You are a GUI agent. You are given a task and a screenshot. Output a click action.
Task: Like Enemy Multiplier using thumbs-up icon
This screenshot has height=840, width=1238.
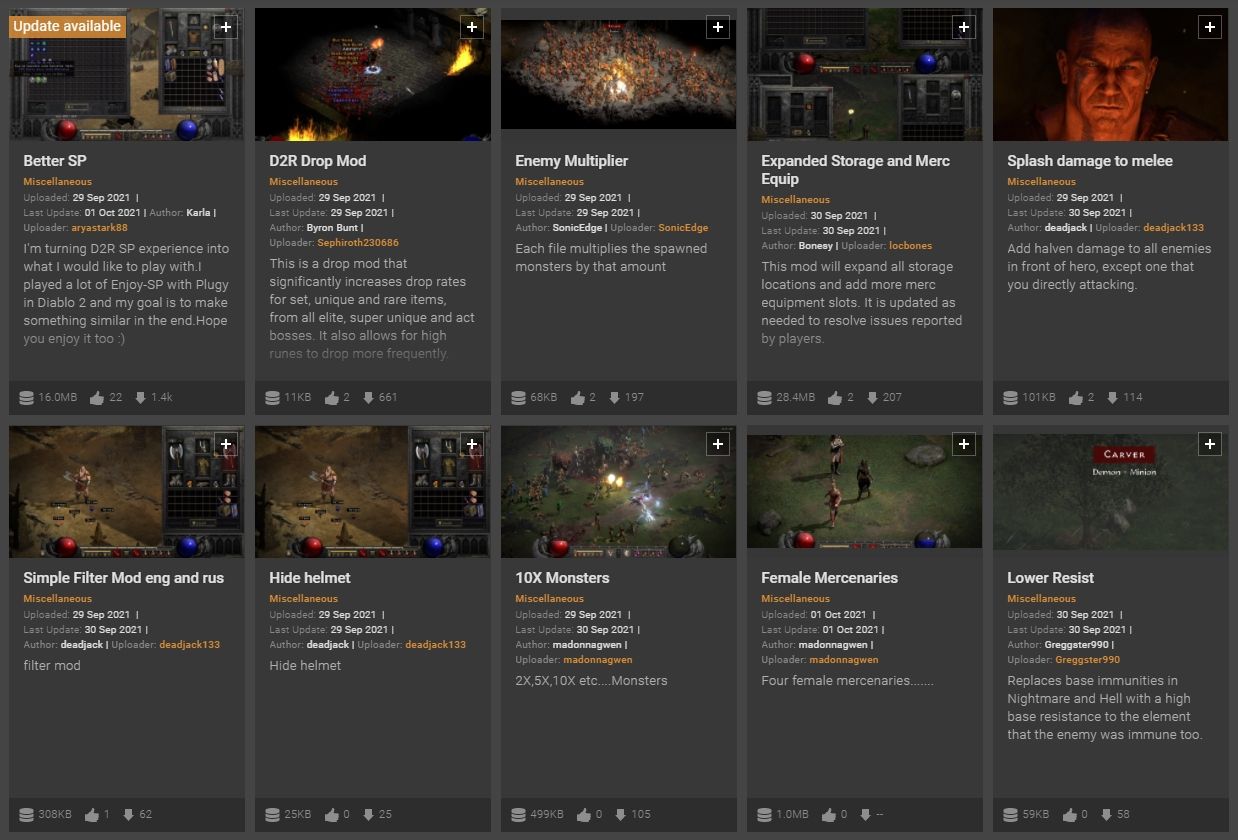pyautogui.click(x=577, y=397)
